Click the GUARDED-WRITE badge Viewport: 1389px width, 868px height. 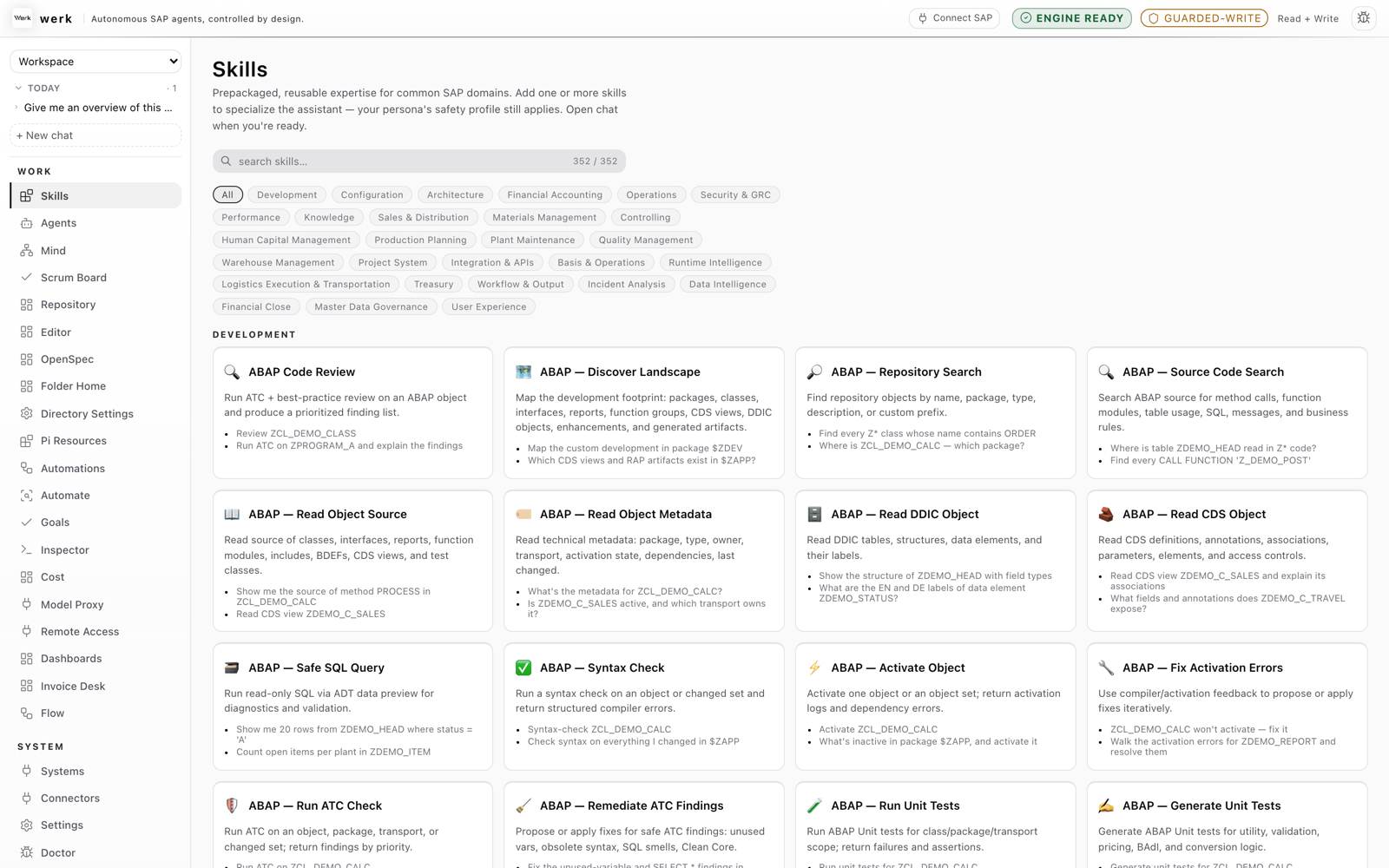click(x=1204, y=18)
